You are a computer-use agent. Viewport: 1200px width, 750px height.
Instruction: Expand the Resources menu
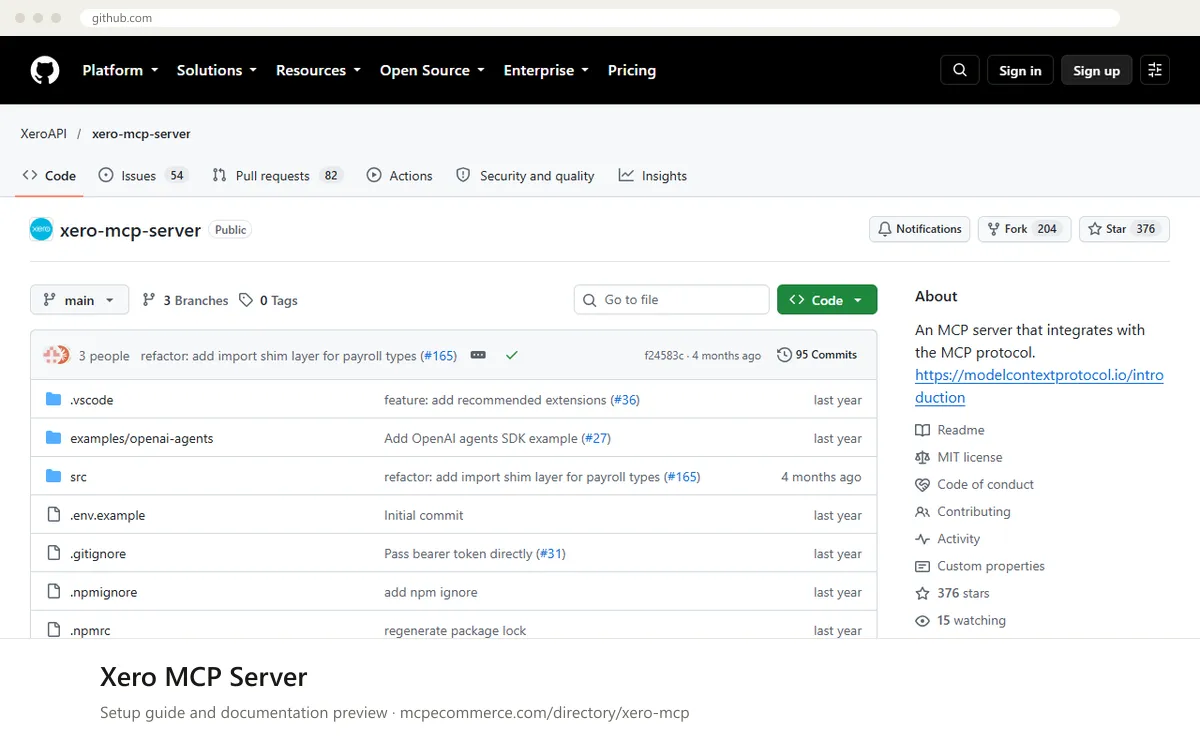(x=318, y=70)
